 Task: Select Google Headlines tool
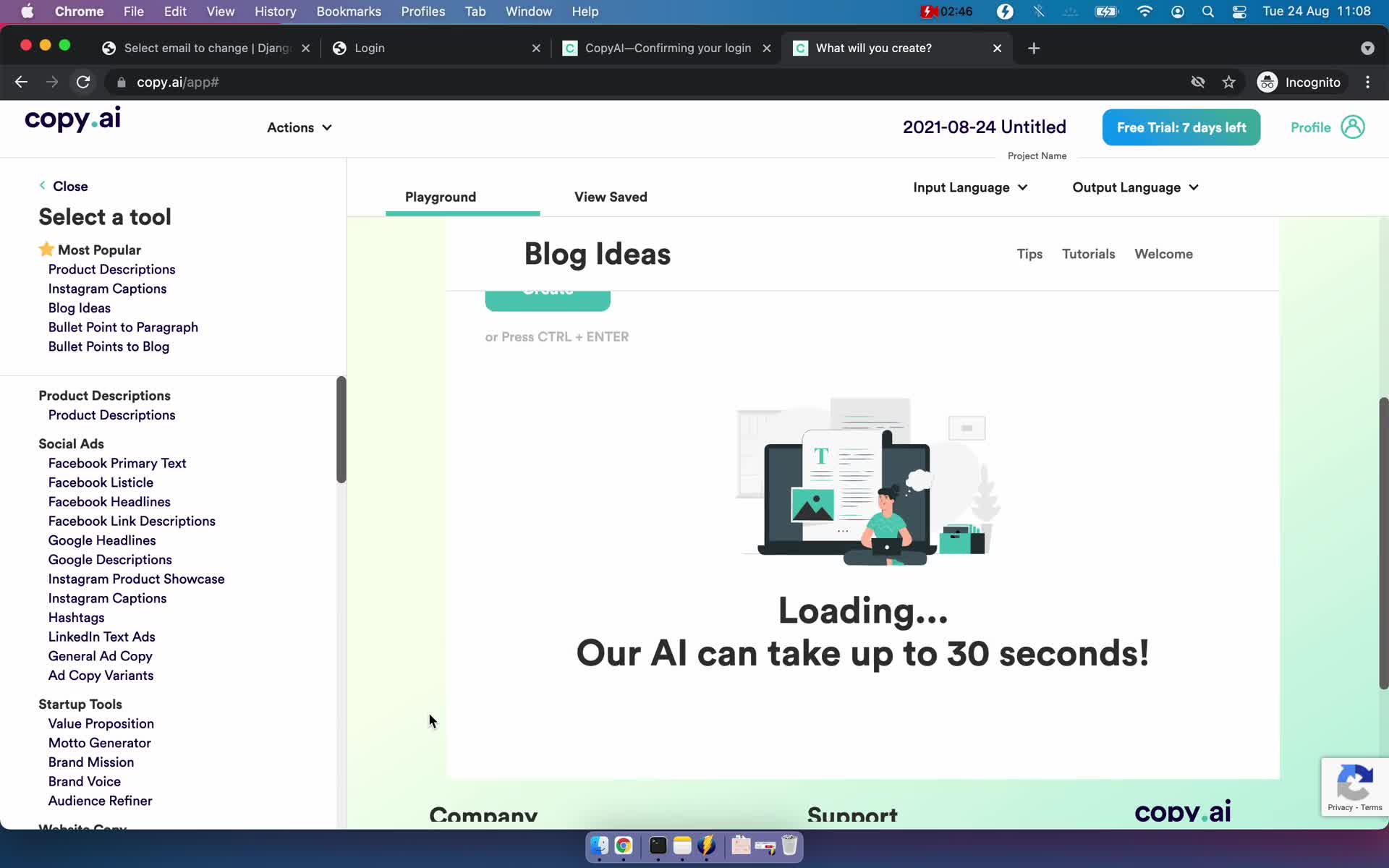[102, 540]
